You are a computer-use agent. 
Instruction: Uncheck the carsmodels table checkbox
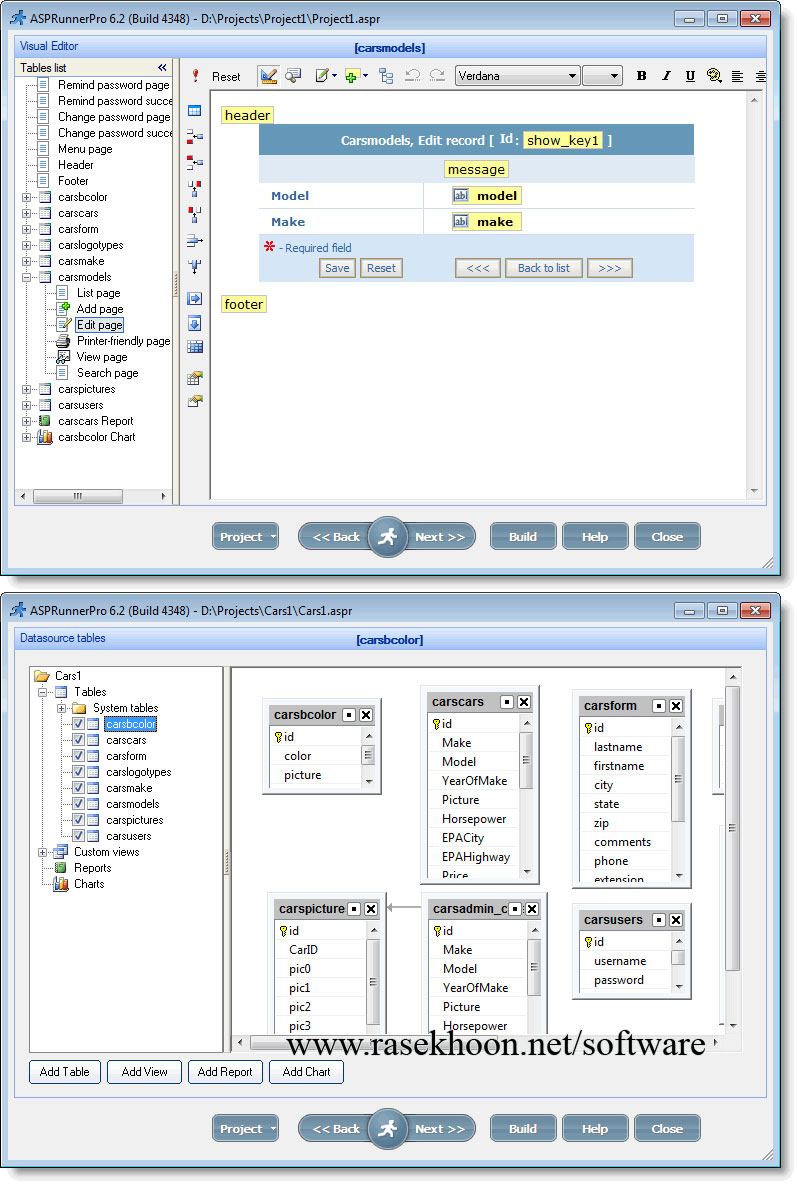coord(78,803)
